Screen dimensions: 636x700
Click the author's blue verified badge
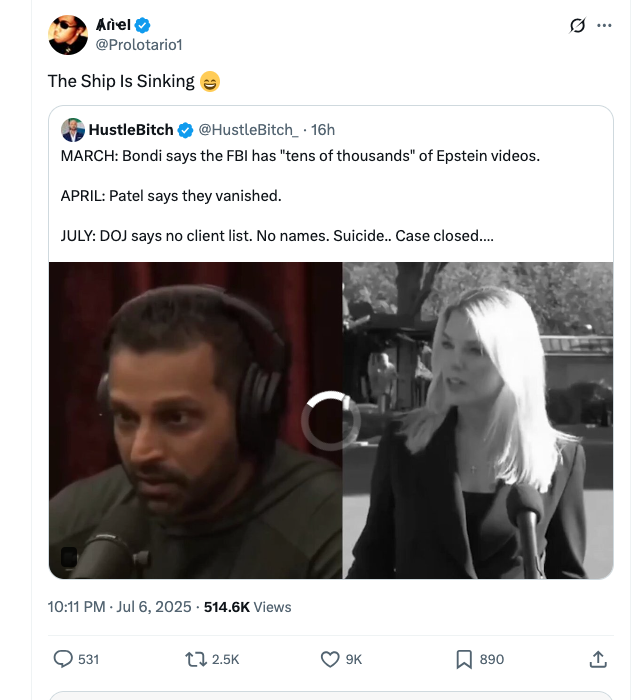point(143,25)
